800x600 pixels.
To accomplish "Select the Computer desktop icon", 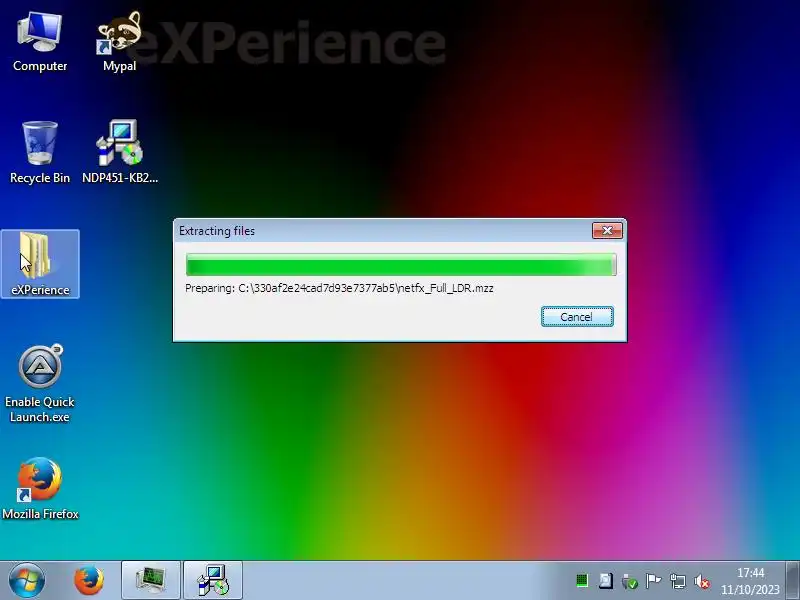I will point(40,43).
